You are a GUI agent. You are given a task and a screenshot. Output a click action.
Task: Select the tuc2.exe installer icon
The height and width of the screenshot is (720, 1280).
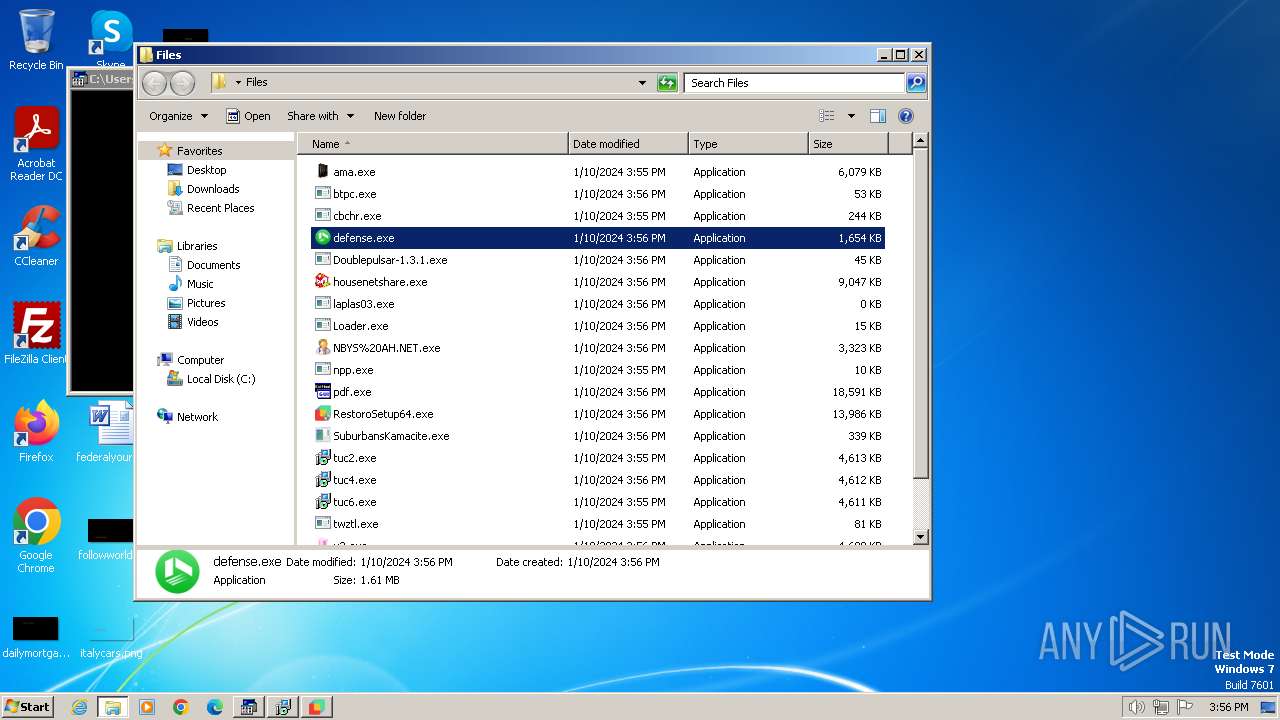click(322, 458)
